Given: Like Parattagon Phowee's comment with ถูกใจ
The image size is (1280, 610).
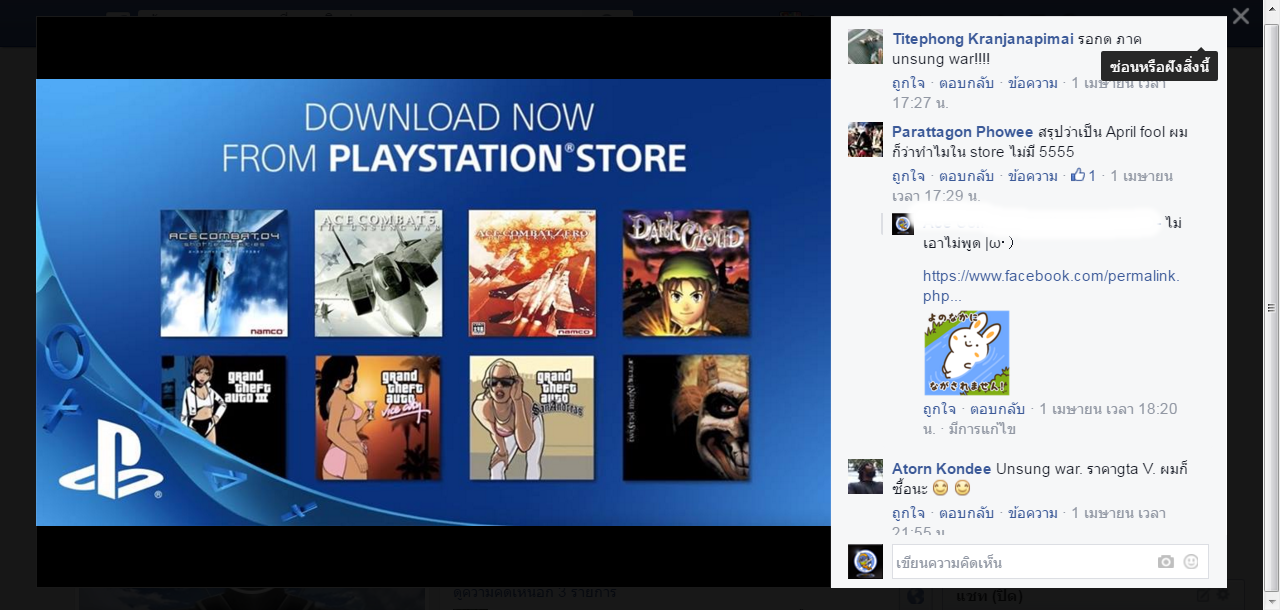Looking at the screenshot, I should point(908,176).
